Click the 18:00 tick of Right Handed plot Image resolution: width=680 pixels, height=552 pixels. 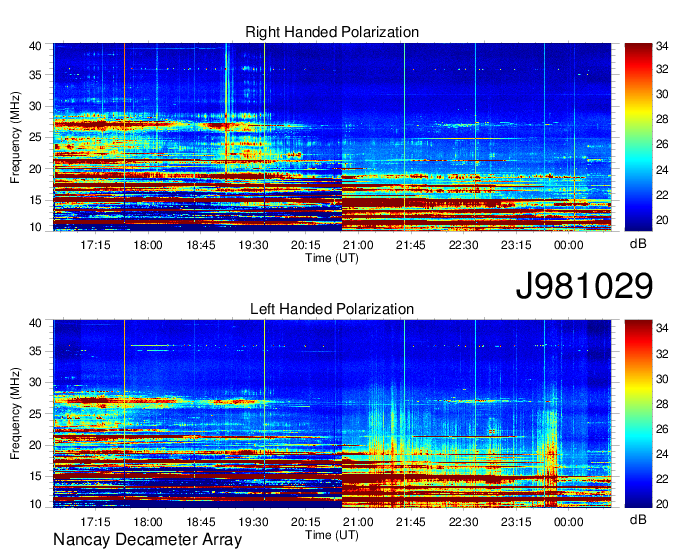click(x=148, y=245)
